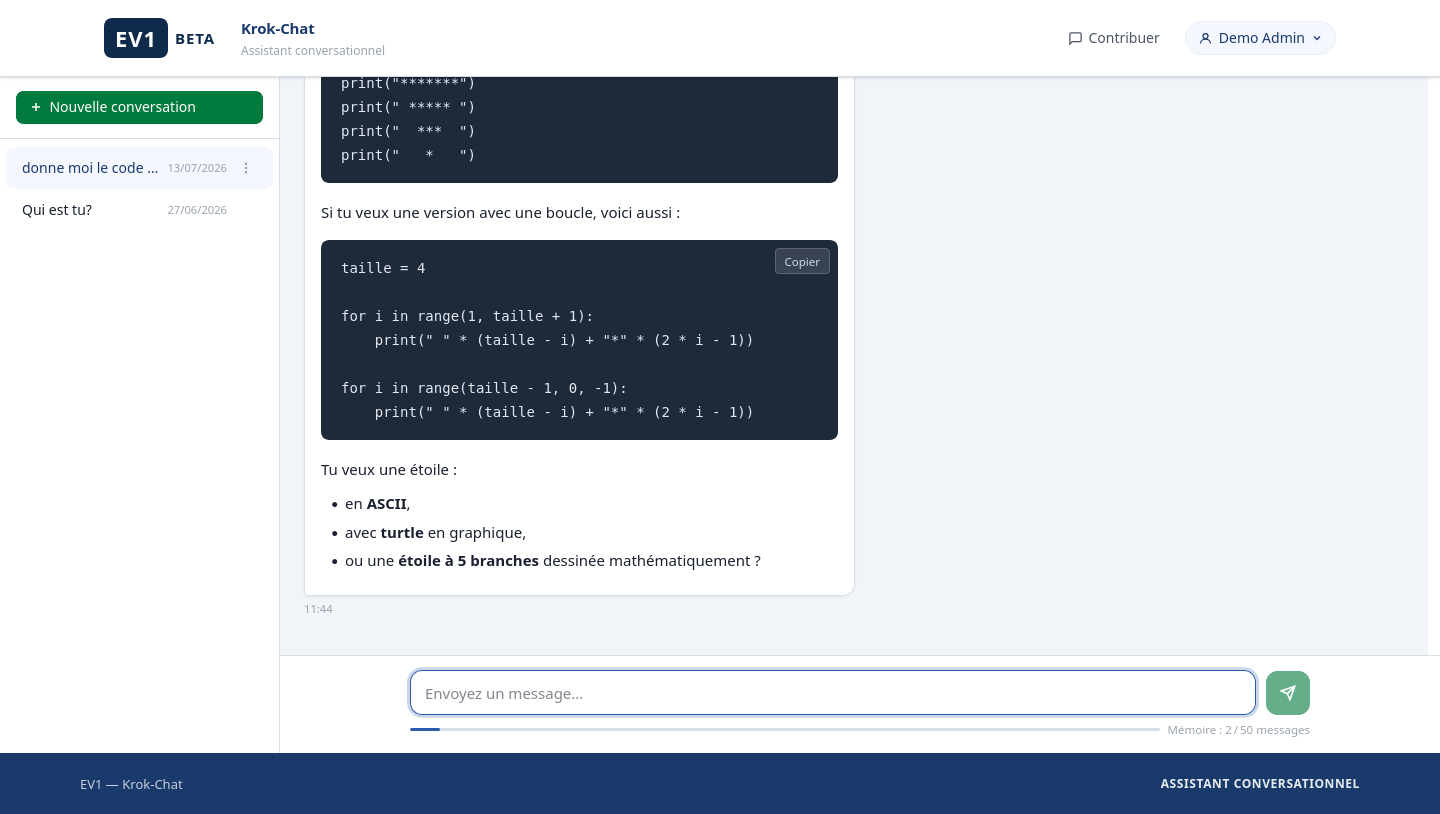Viewport: 1440px width, 814px height.
Task: Click the EV1 logo badge
Action: point(136,38)
